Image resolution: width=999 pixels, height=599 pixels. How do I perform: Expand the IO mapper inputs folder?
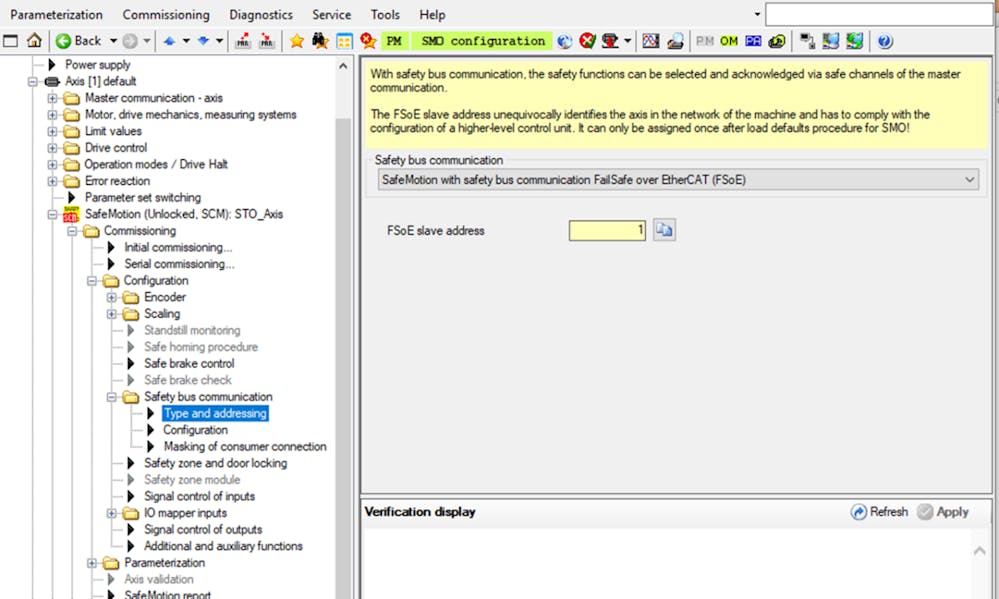pos(111,513)
